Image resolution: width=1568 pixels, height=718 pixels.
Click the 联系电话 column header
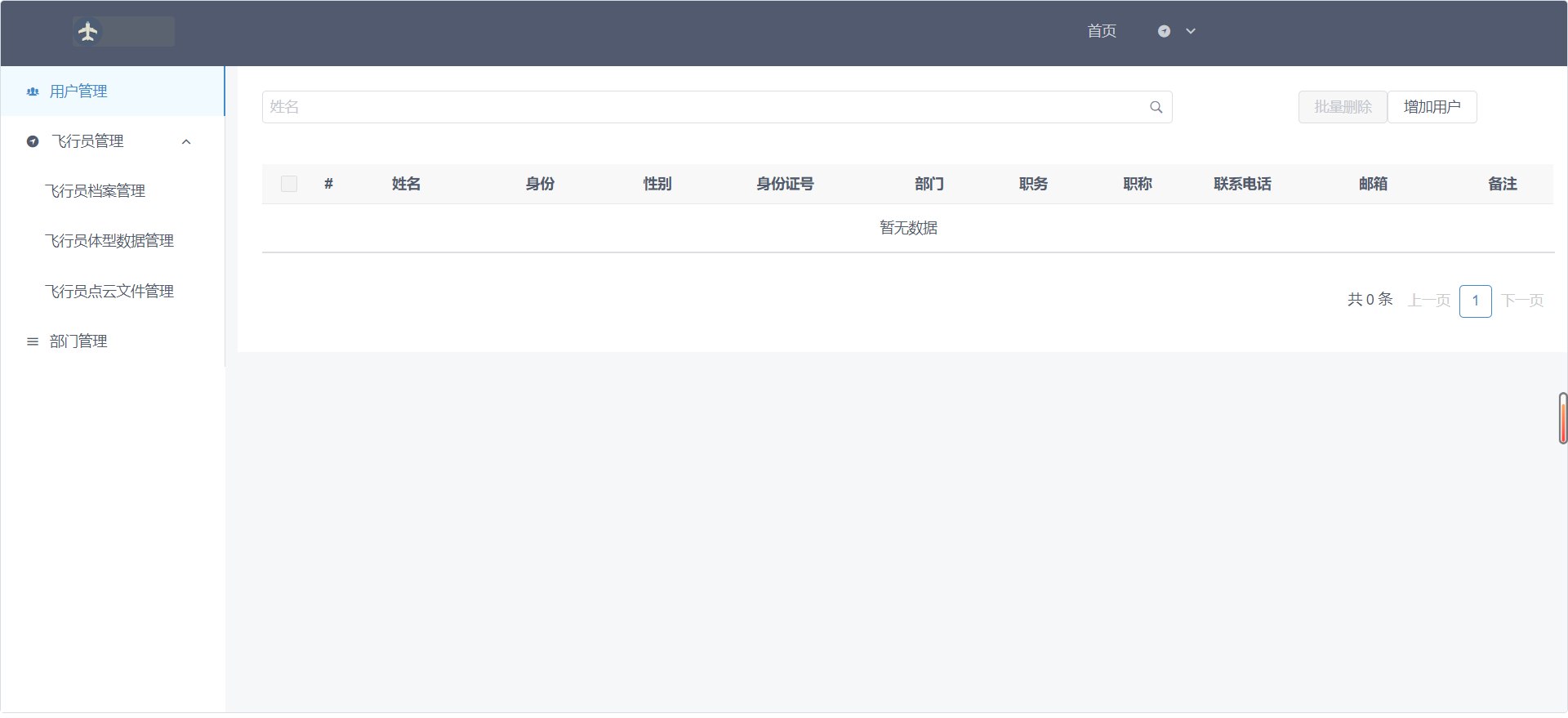[1242, 184]
